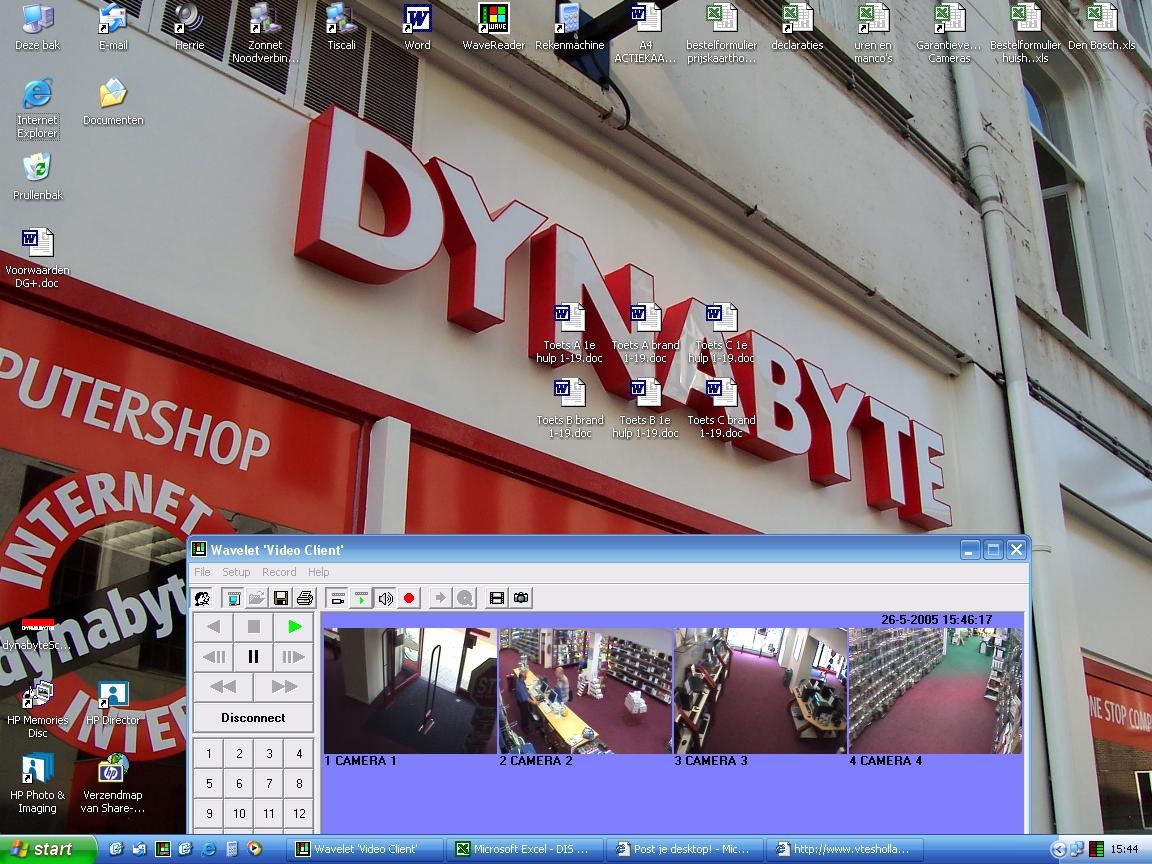Click the Tiscali desktop shortcut
This screenshot has width=1152, height=864.
[x=342, y=28]
